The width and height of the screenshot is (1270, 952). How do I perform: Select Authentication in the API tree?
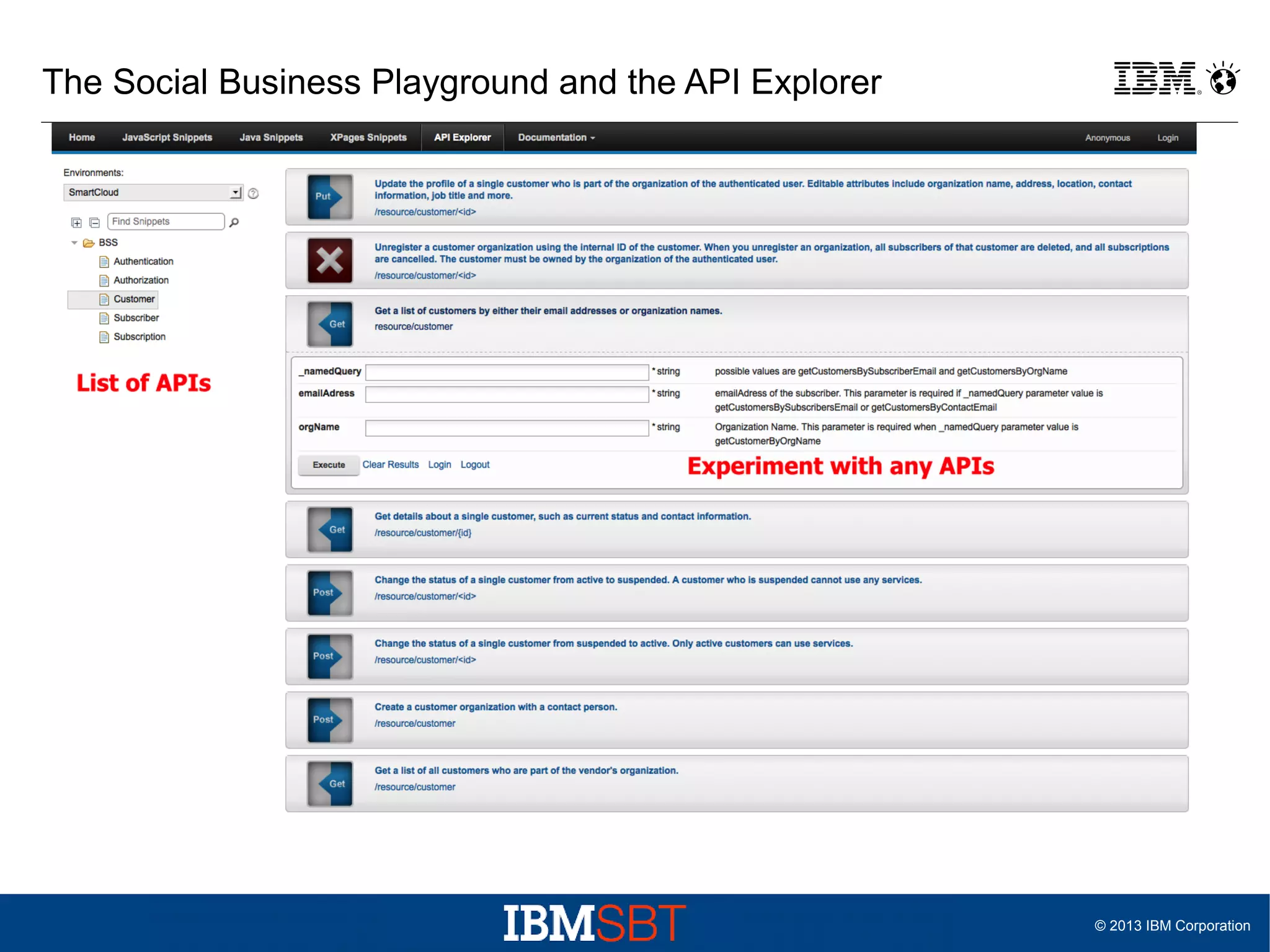(143, 262)
